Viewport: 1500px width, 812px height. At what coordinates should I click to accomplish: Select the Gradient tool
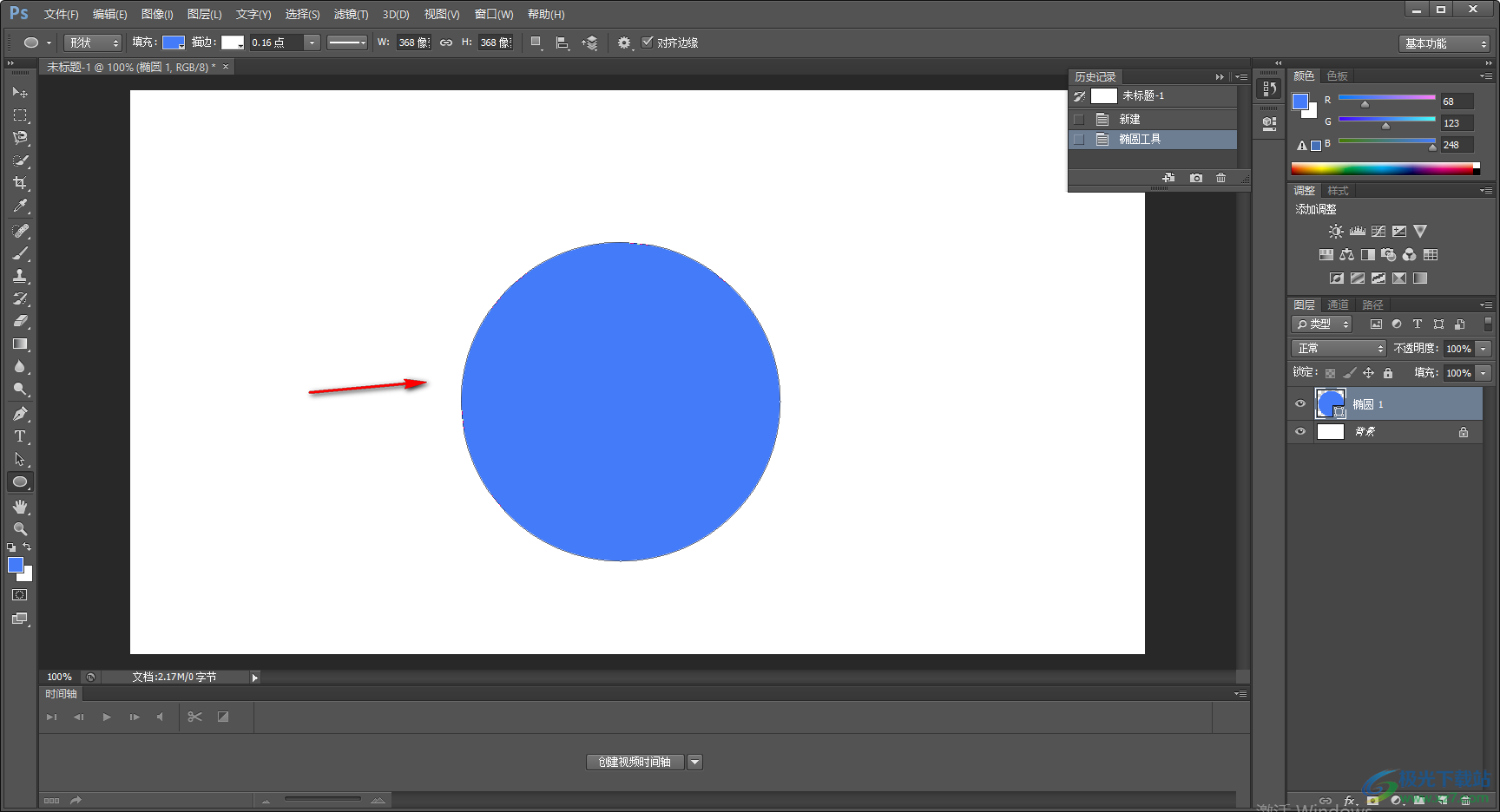coord(20,344)
